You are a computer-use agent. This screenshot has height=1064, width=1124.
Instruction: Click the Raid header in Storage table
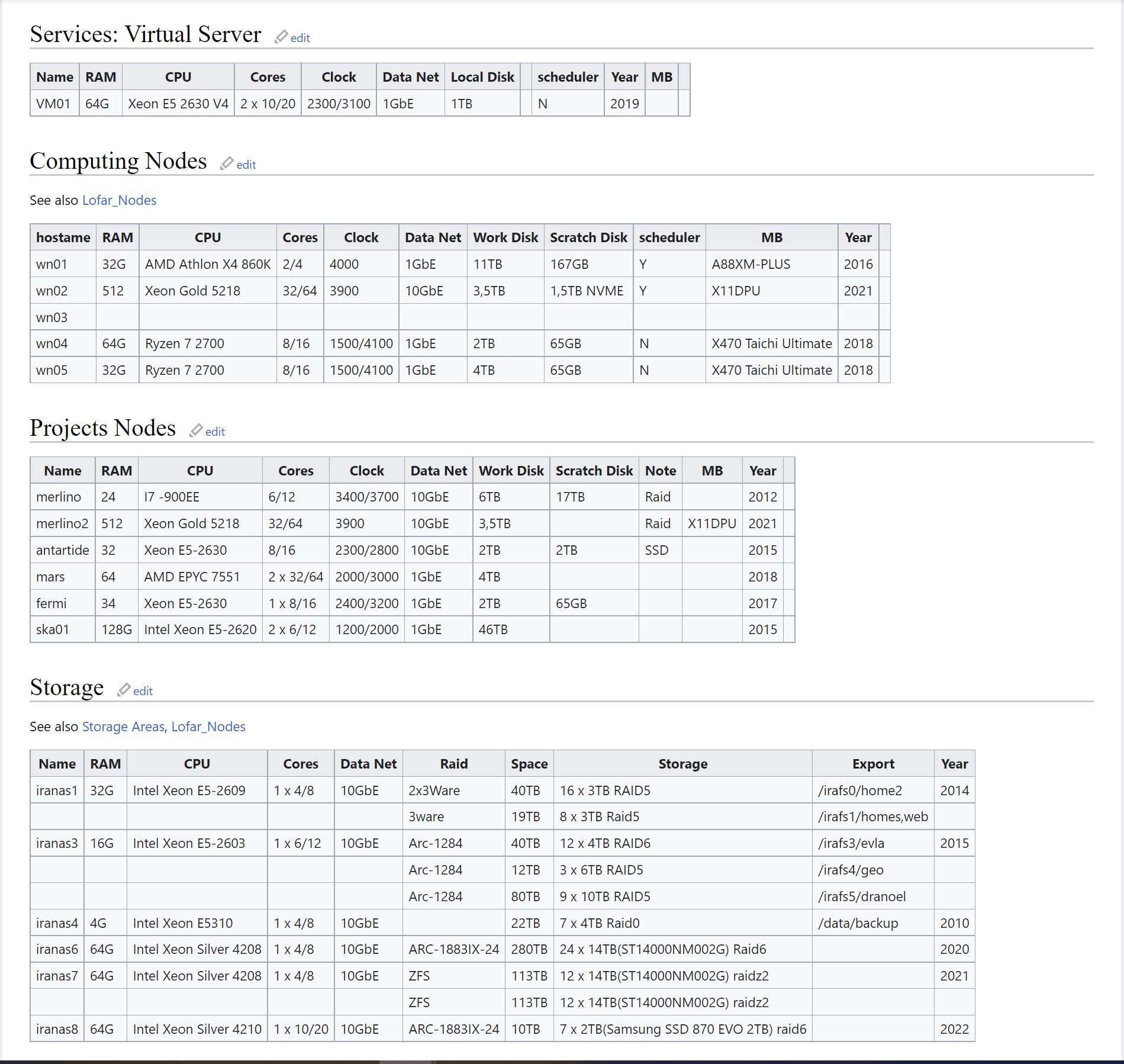tap(454, 764)
